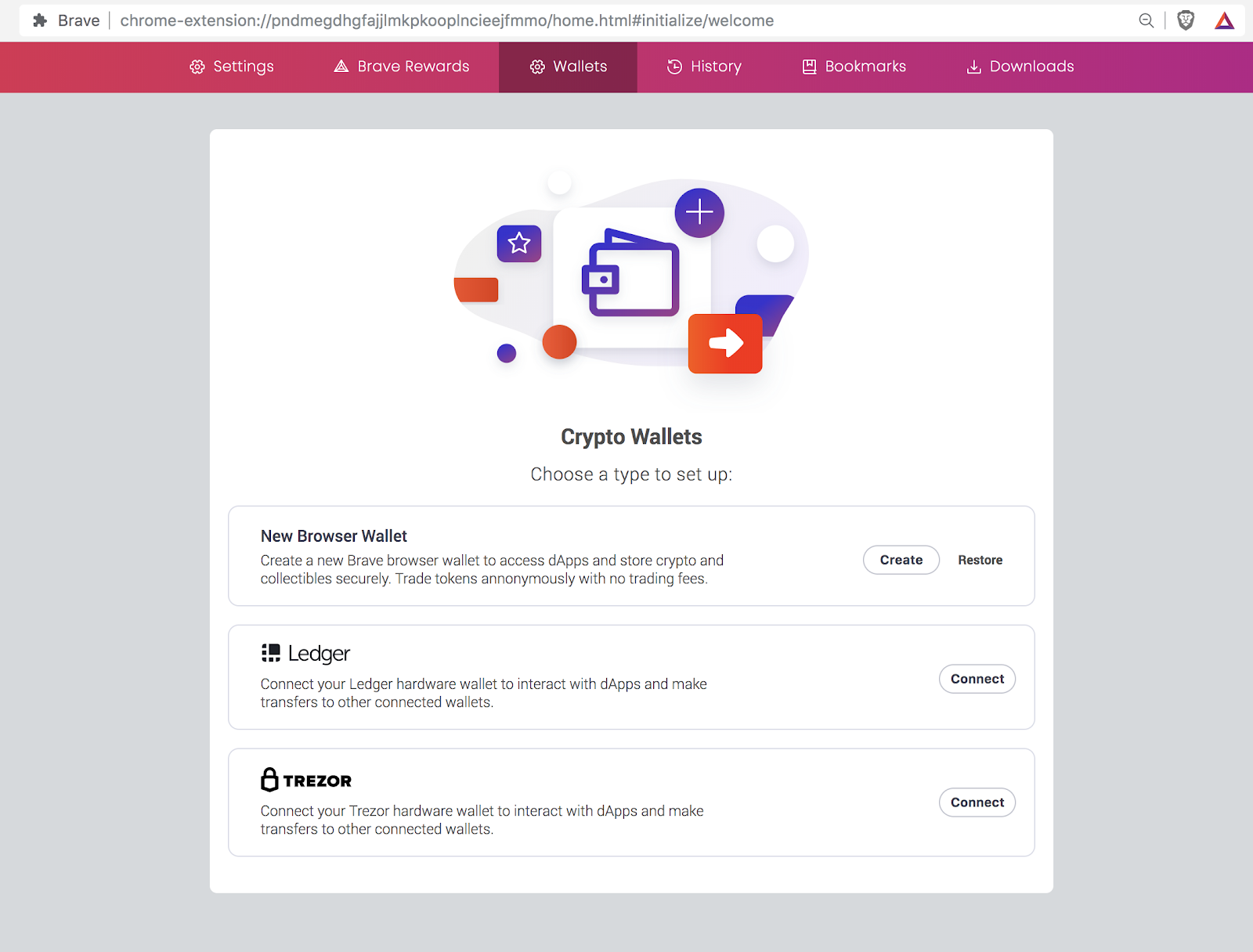Click the purple star square illustration

point(519,243)
